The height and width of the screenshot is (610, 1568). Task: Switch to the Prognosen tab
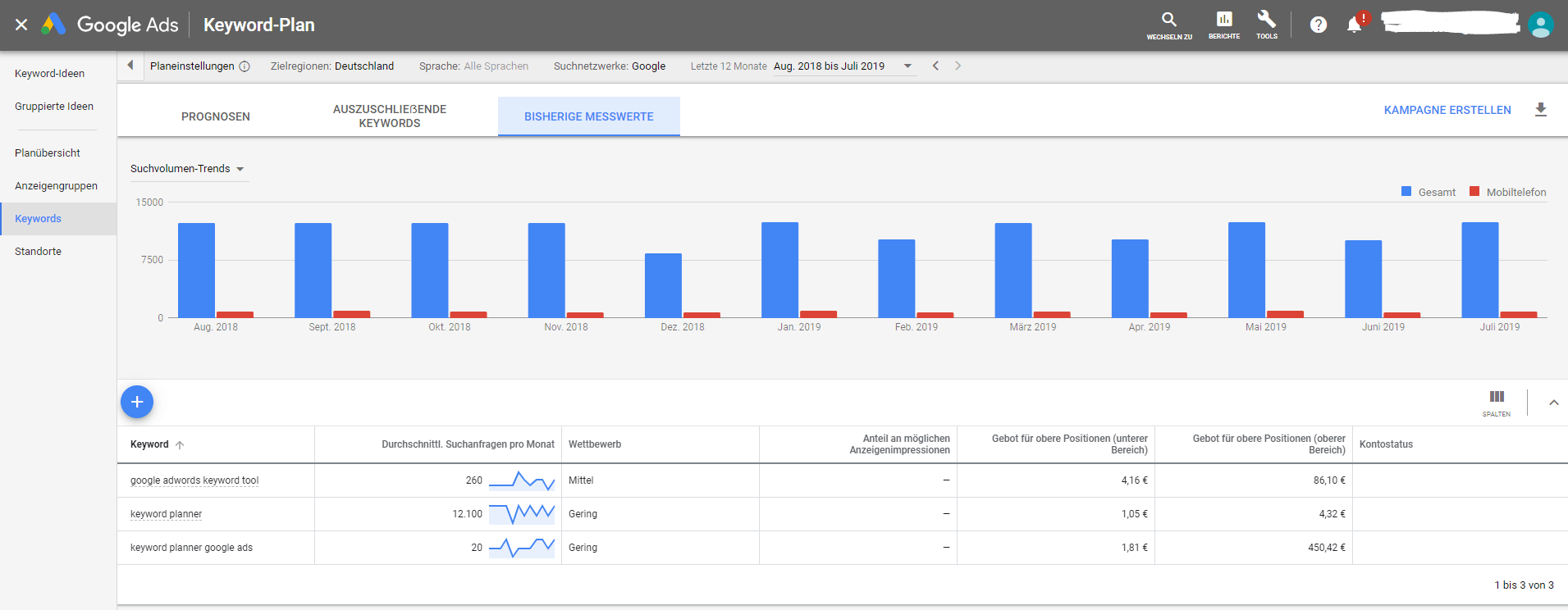(216, 116)
